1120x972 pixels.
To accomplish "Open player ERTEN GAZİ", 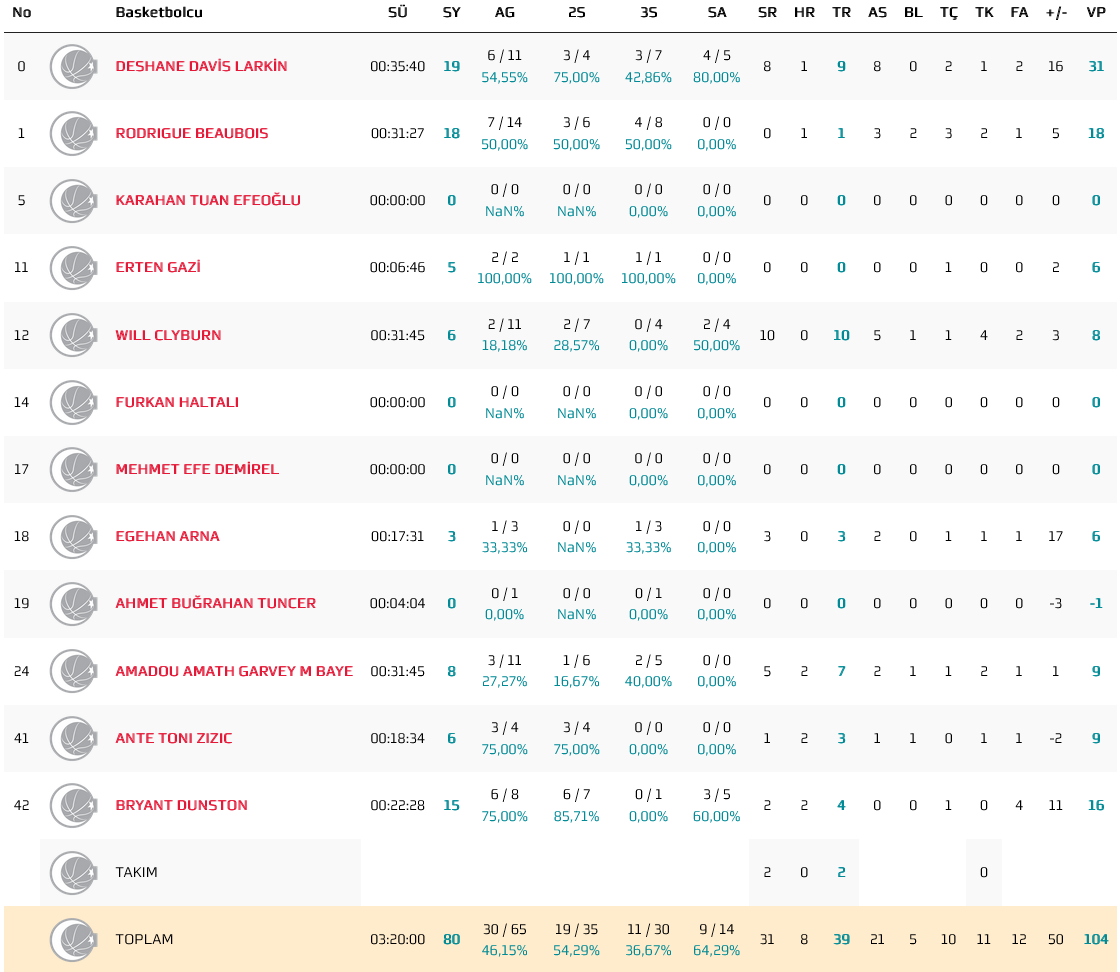I will [158, 268].
